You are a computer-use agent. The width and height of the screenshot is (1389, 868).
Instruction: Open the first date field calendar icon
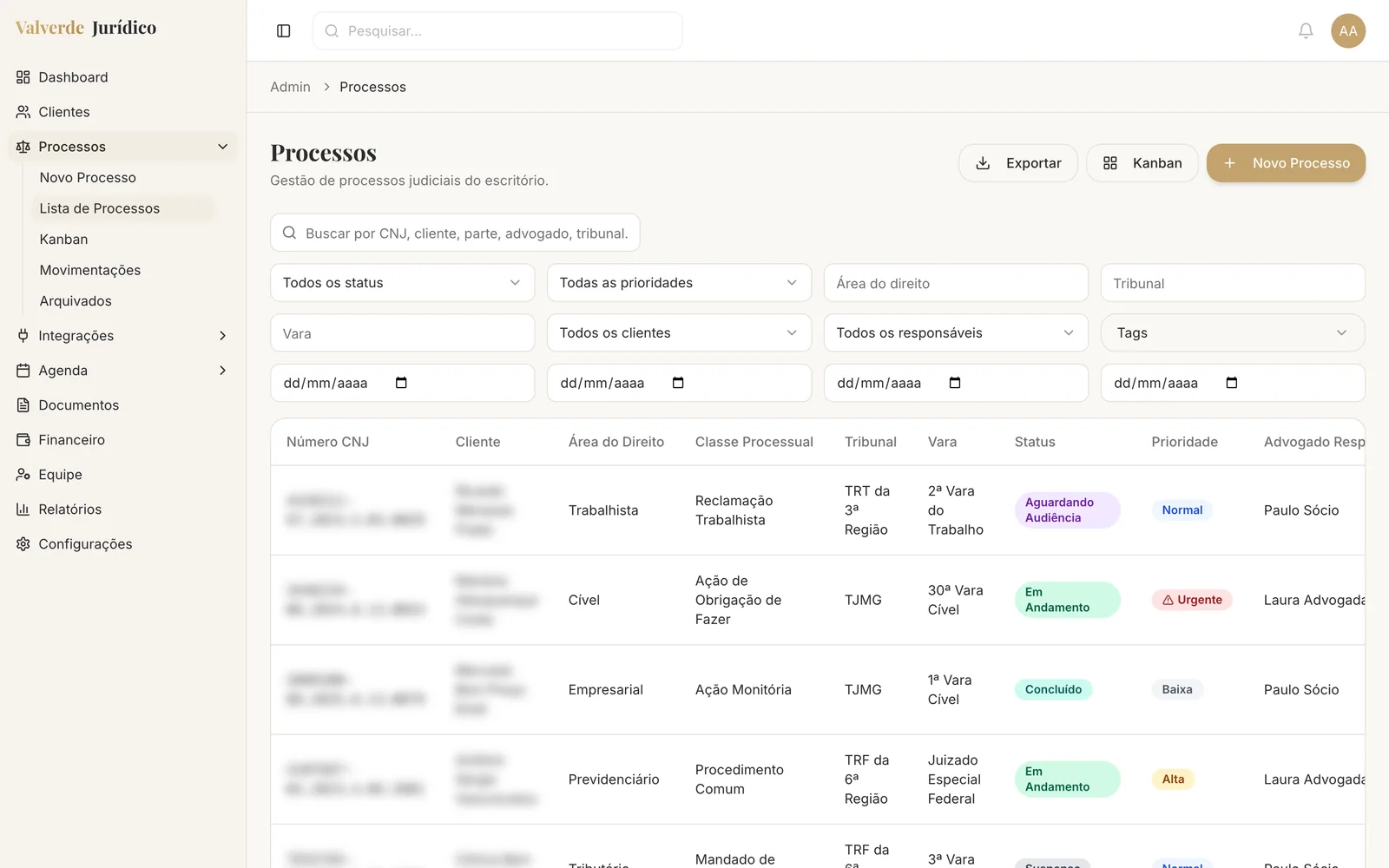[x=401, y=383]
